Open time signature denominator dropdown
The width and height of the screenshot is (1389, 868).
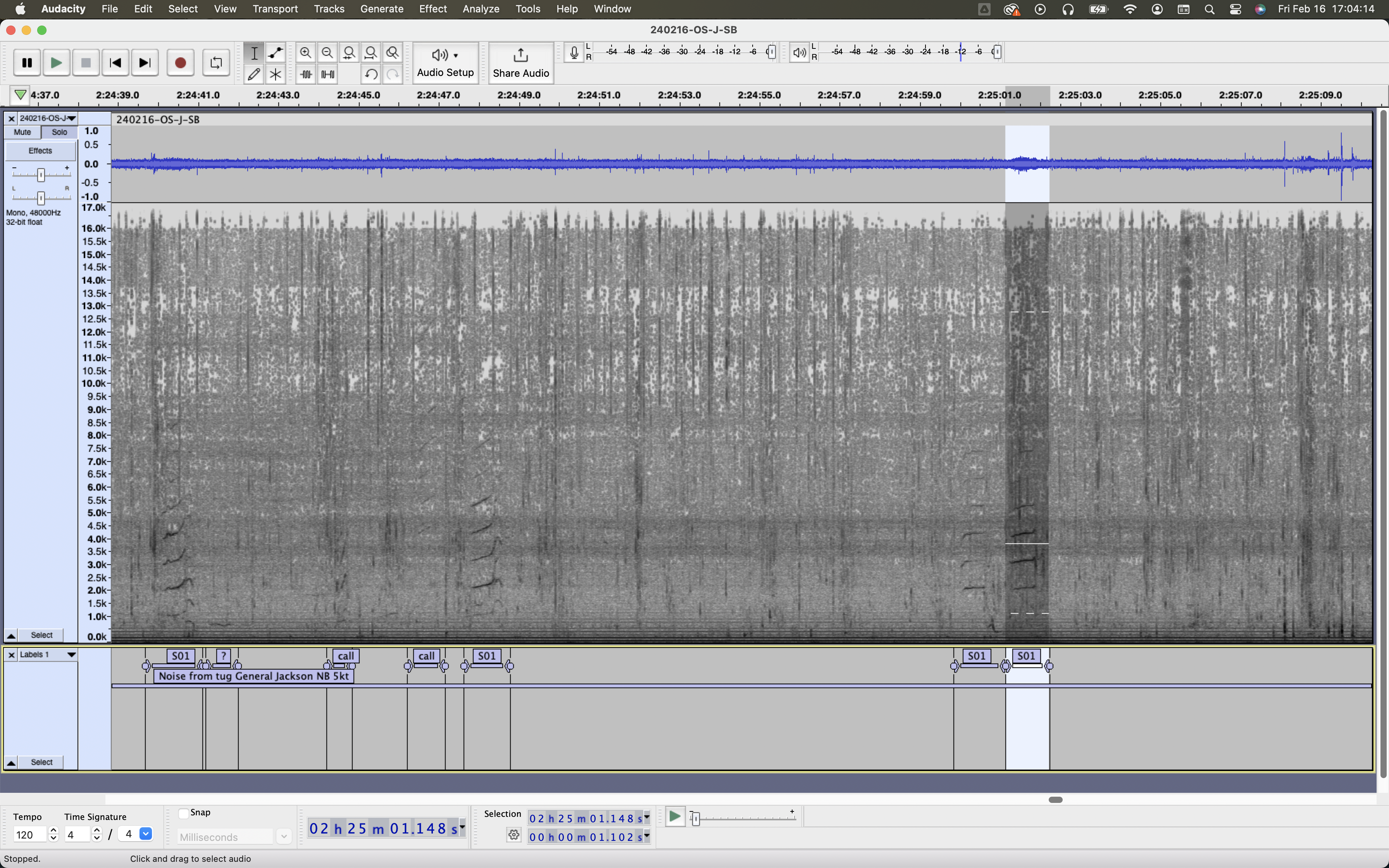[146, 834]
